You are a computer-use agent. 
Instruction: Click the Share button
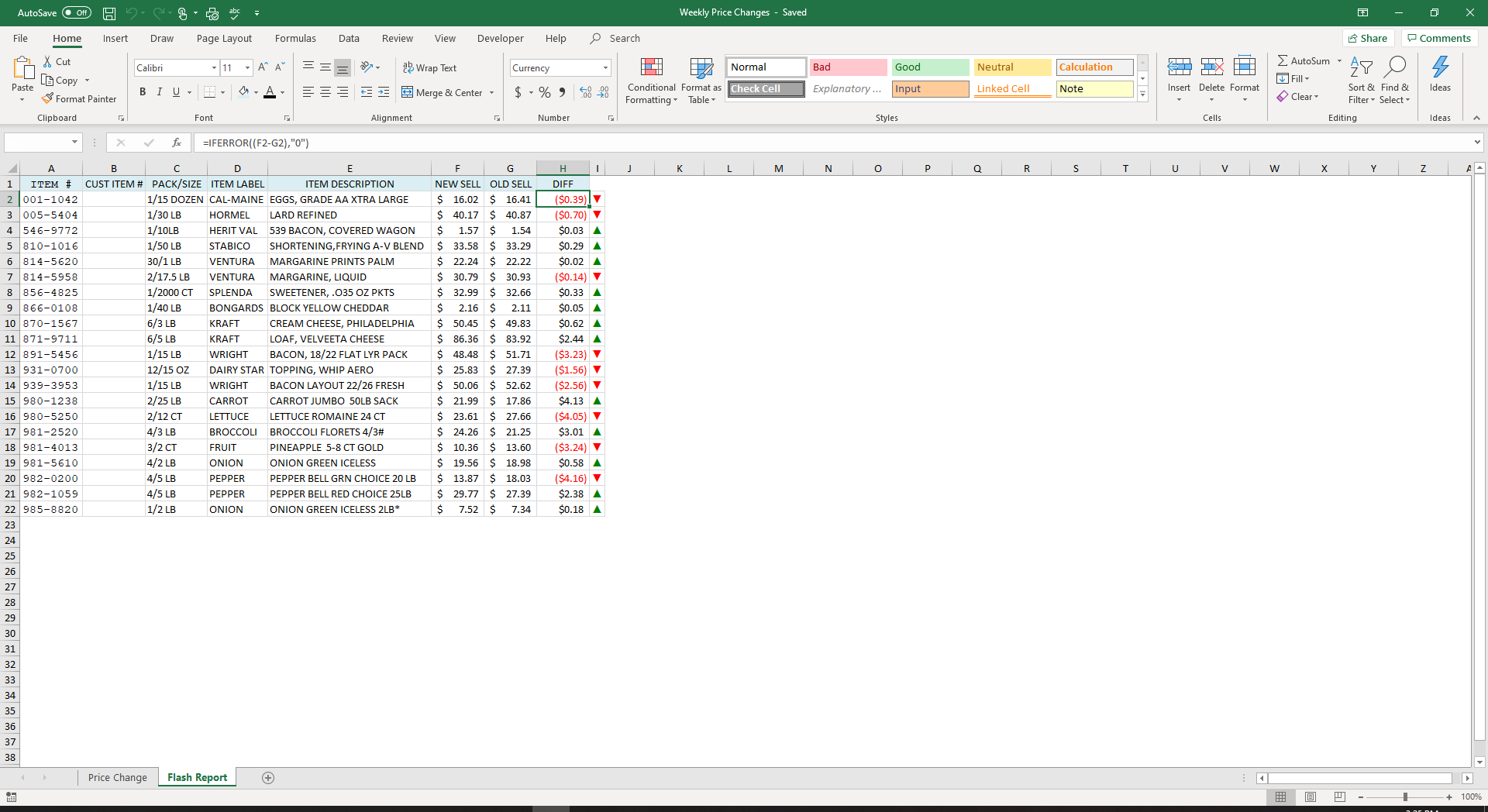tap(1368, 38)
